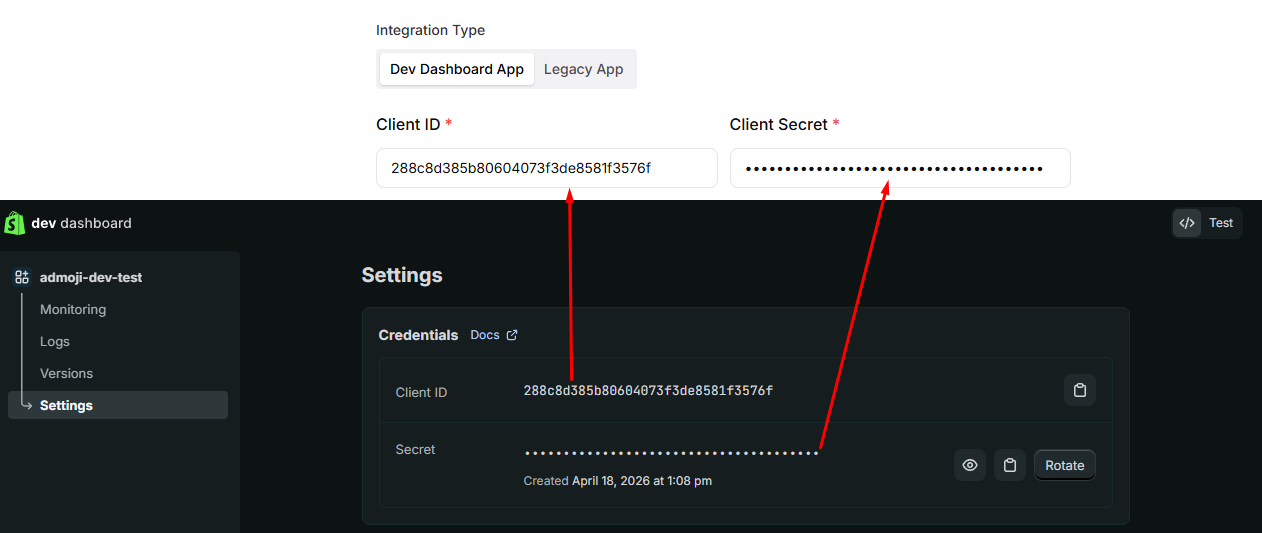Open Versions in the sidebar
This screenshot has width=1262, height=533.
tap(66, 373)
